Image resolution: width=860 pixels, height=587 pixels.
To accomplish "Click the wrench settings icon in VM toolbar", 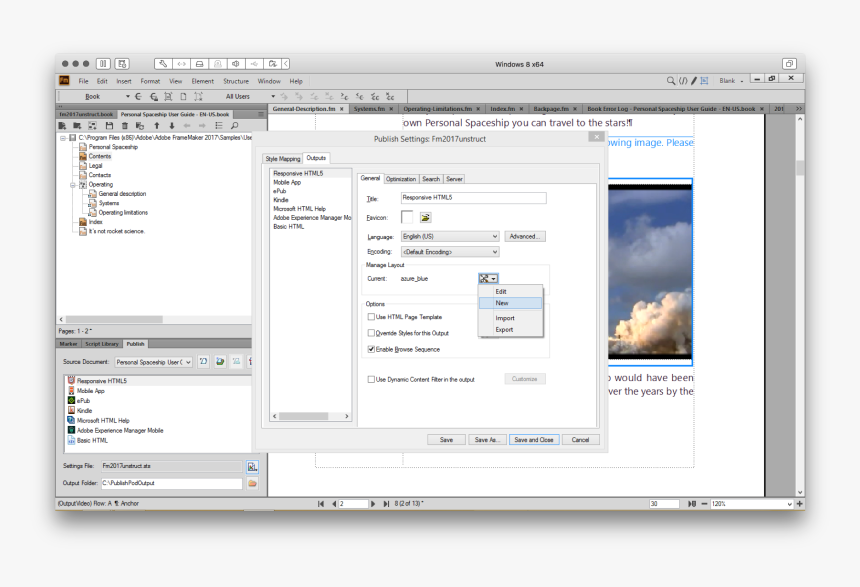I will tap(163, 64).
